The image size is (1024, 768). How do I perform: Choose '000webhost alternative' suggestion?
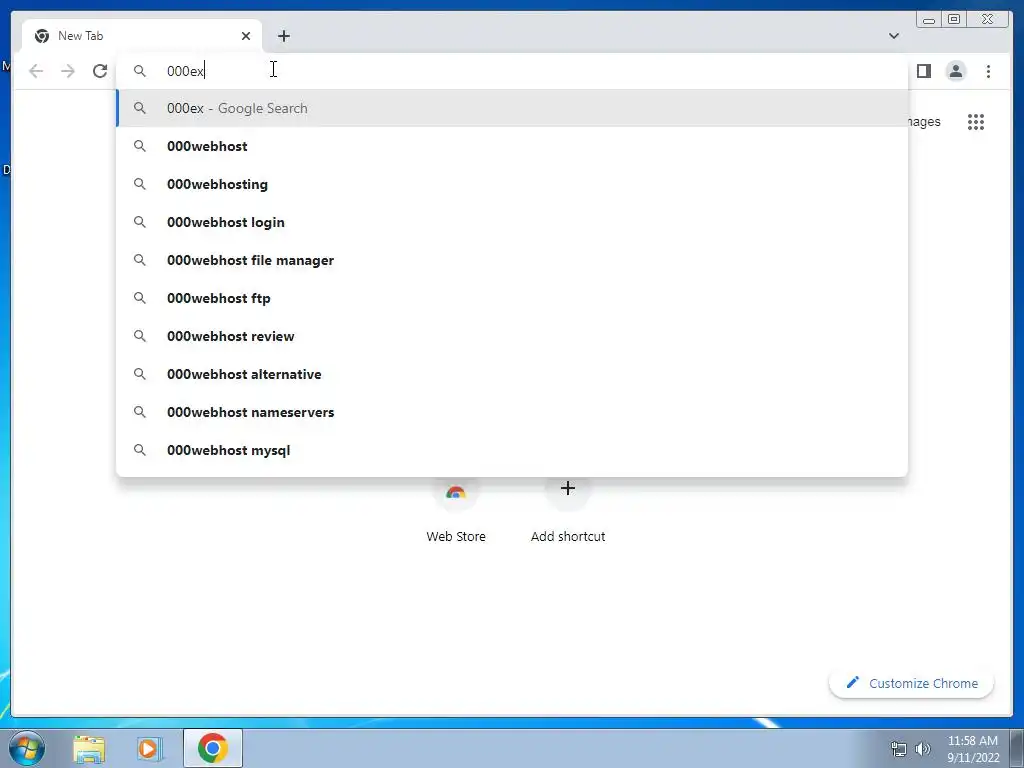click(512, 374)
